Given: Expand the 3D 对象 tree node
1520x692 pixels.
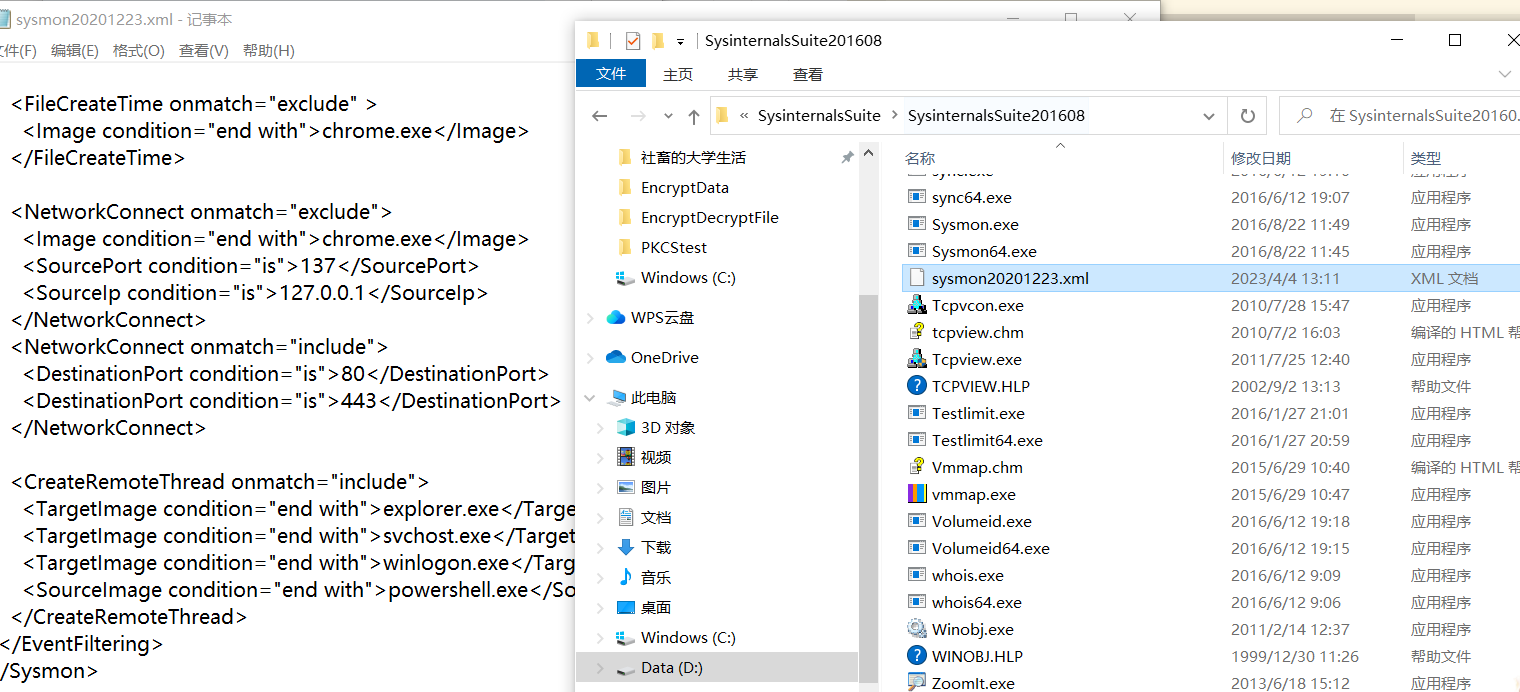Looking at the screenshot, I should tap(600, 428).
